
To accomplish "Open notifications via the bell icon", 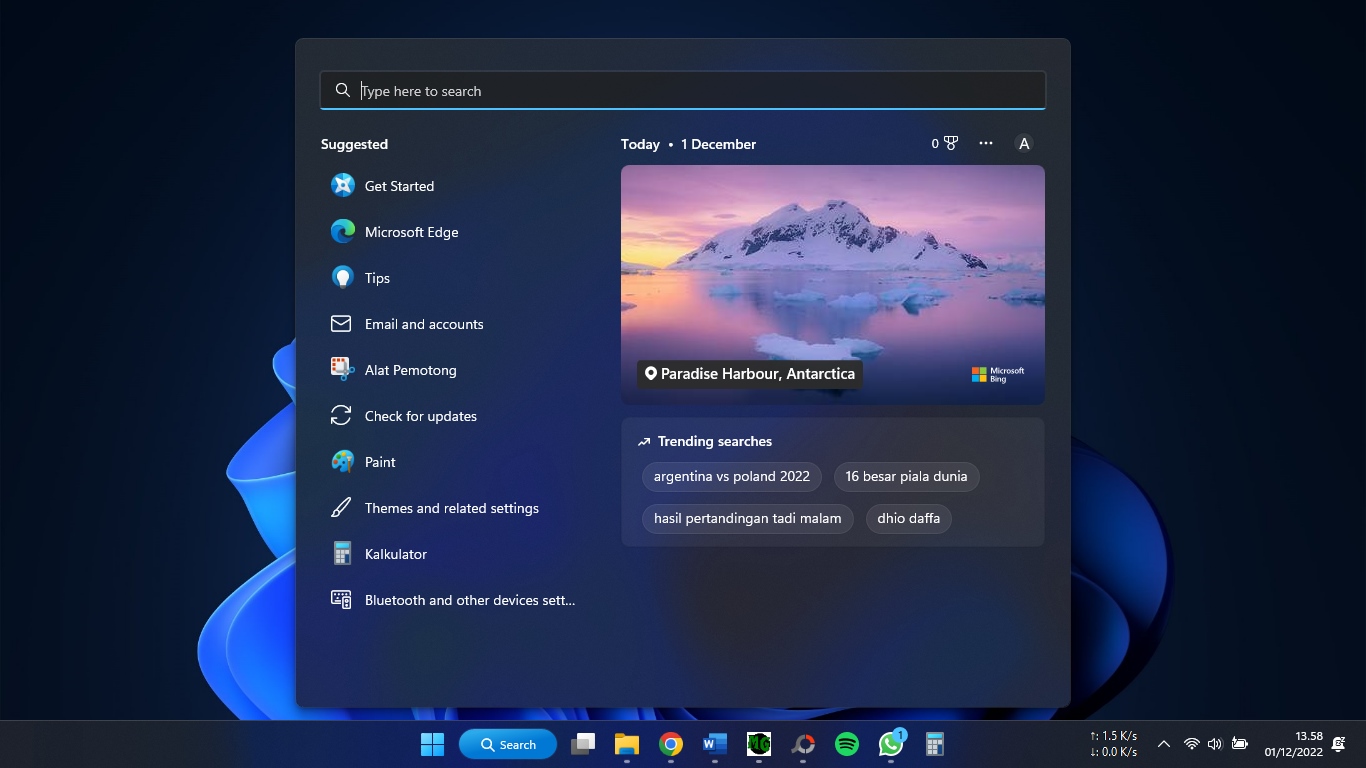I will click(1340, 744).
